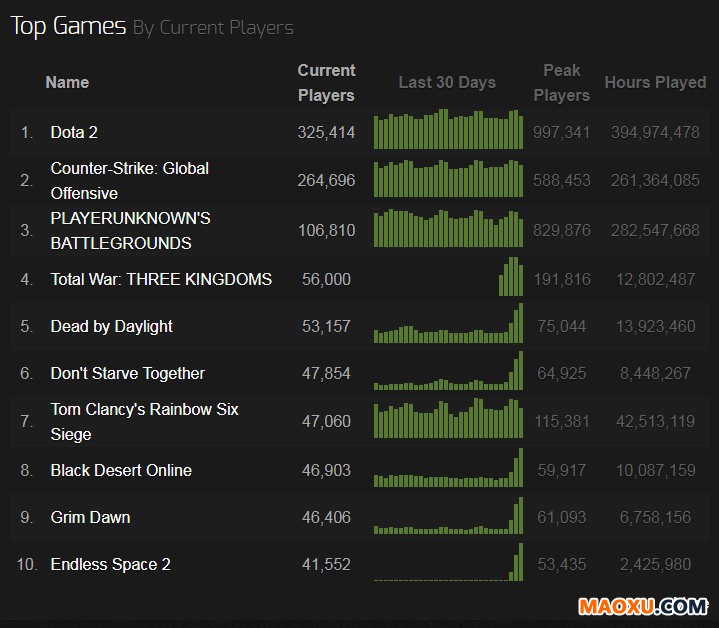Select hours played value 12,802,487
The width and height of the screenshot is (719, 628).
(655, 279)
